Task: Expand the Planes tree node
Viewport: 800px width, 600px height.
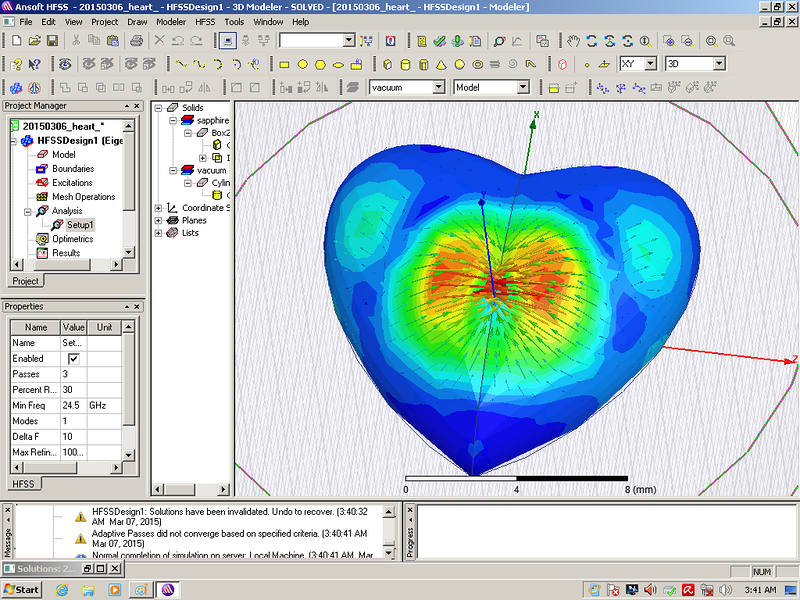Action: [x=159, y=220]
